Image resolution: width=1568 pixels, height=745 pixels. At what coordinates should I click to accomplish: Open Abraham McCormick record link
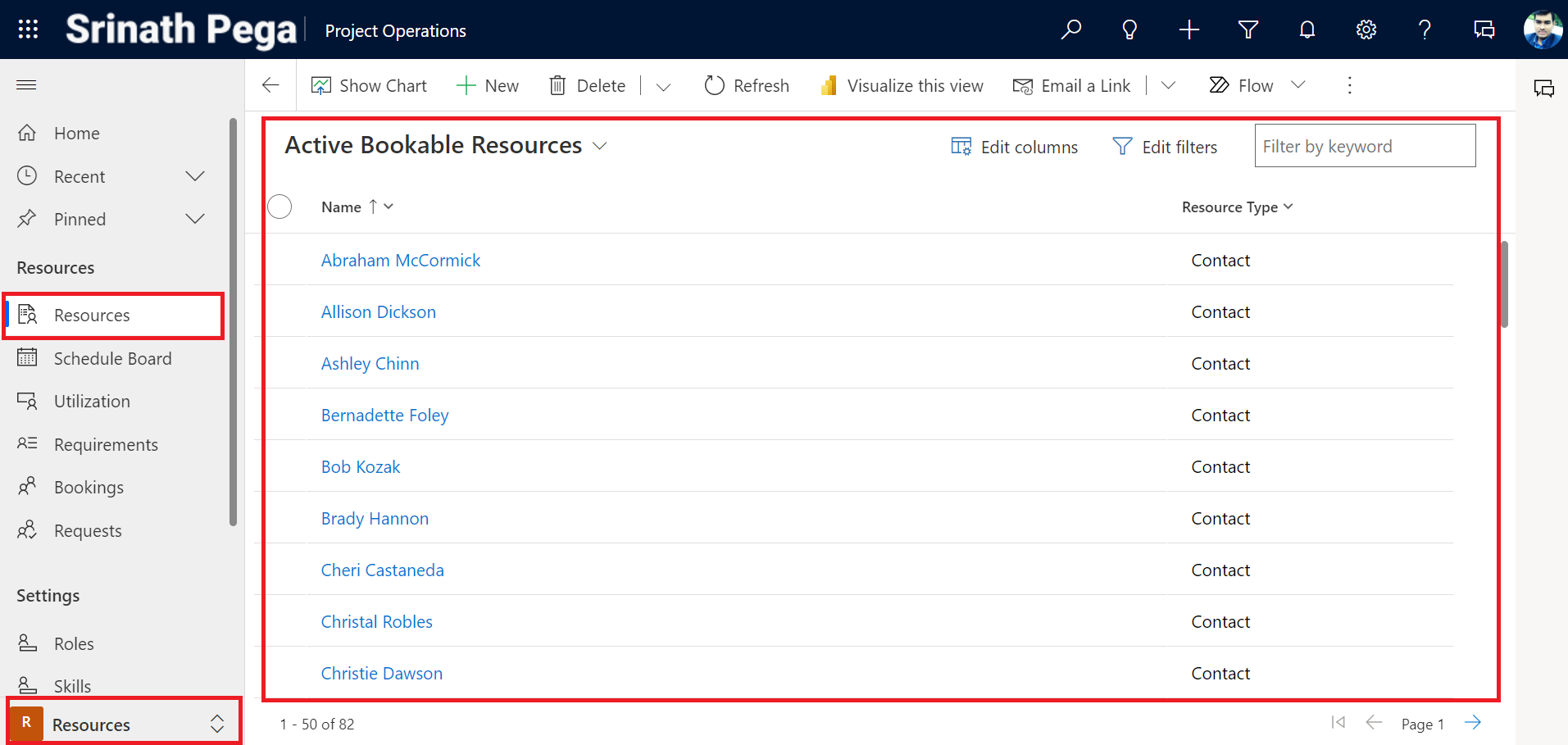tap(400, 261)
